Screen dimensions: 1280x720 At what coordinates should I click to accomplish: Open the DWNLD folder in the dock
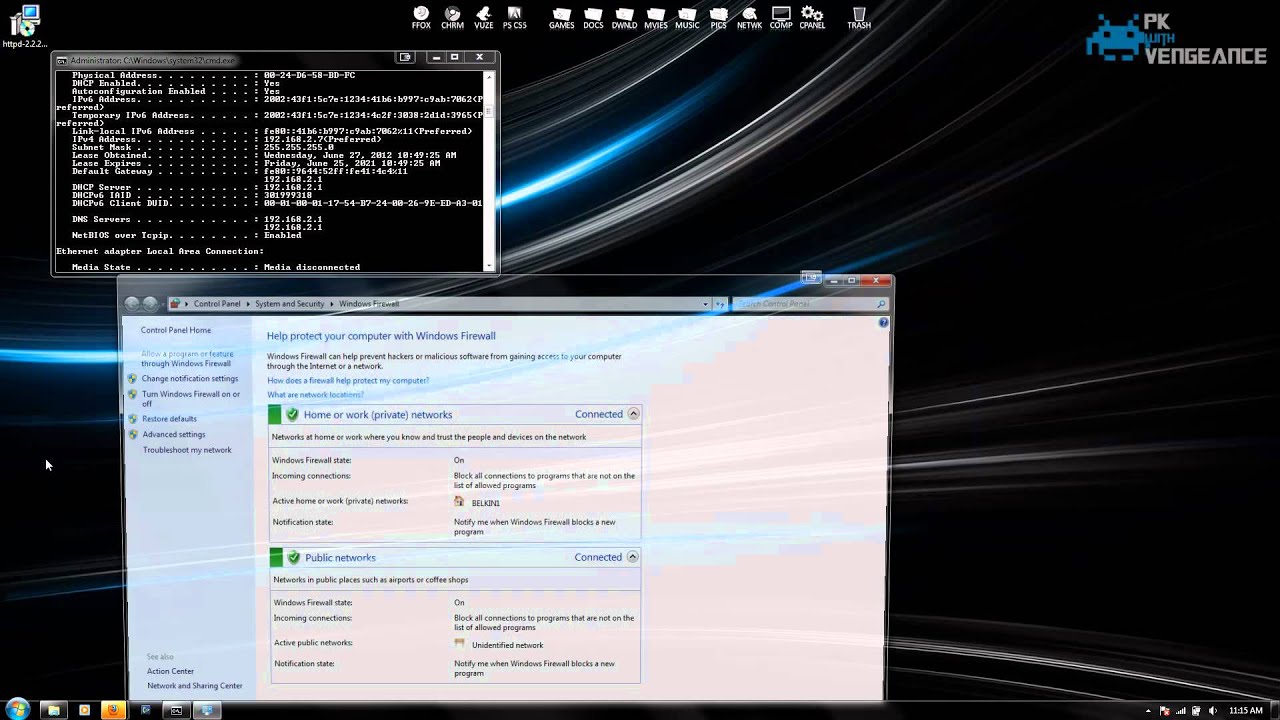coord(624,18)
